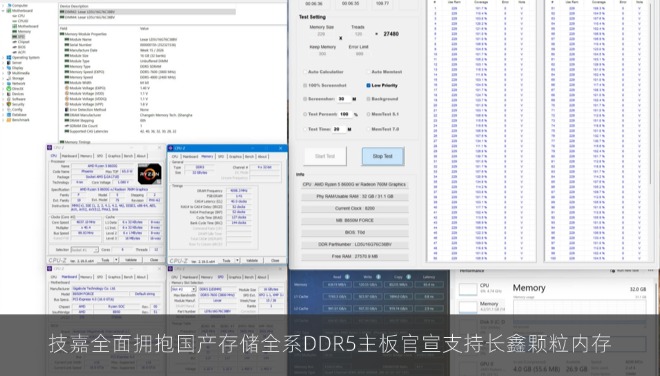660x376 pixels.
Task: Click the Config icon in the tree
Action: [9, 109]
